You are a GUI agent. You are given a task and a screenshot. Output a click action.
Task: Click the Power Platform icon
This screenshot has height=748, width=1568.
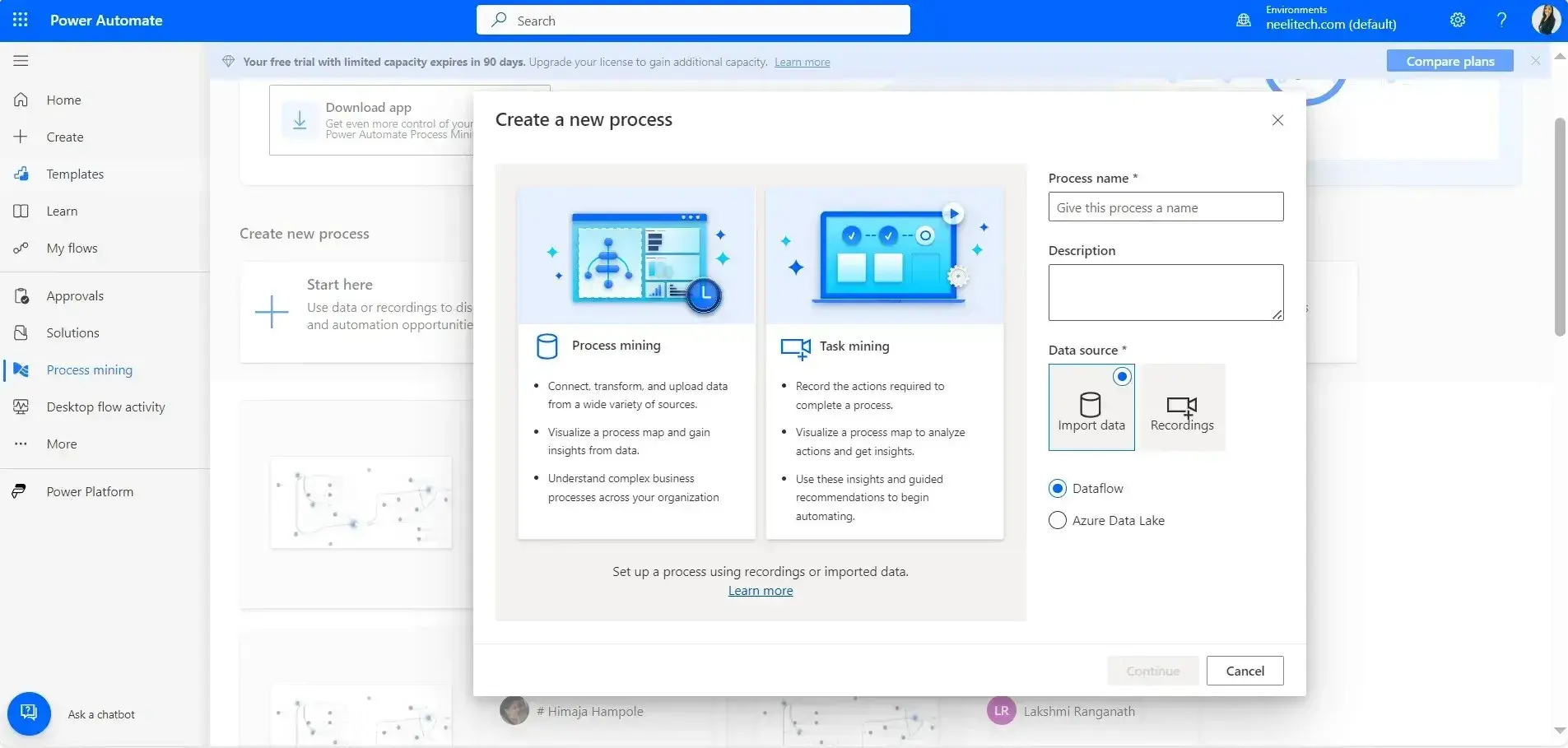point(19,491)
